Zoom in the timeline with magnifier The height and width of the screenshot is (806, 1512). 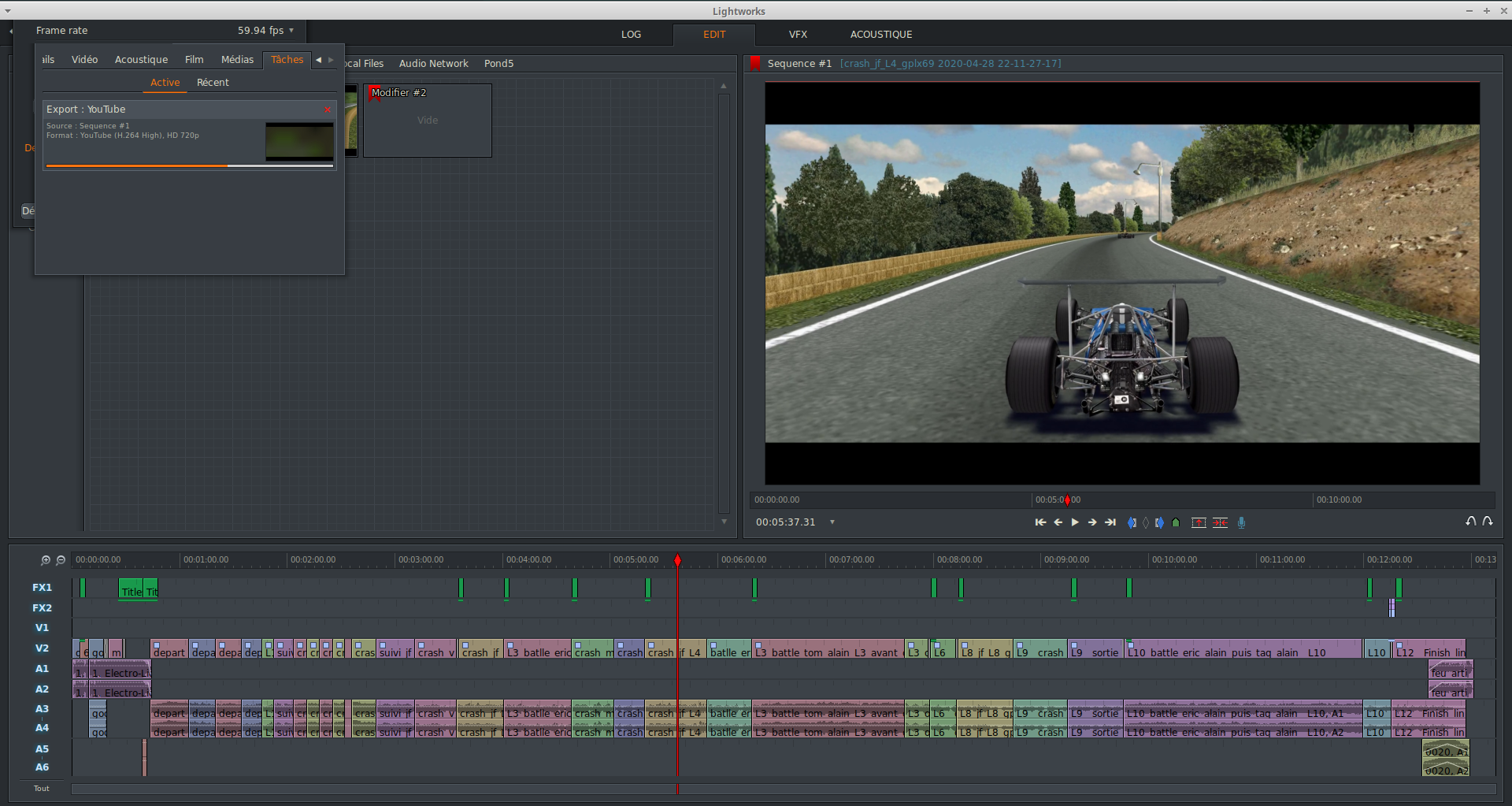[x=46, y=560]
